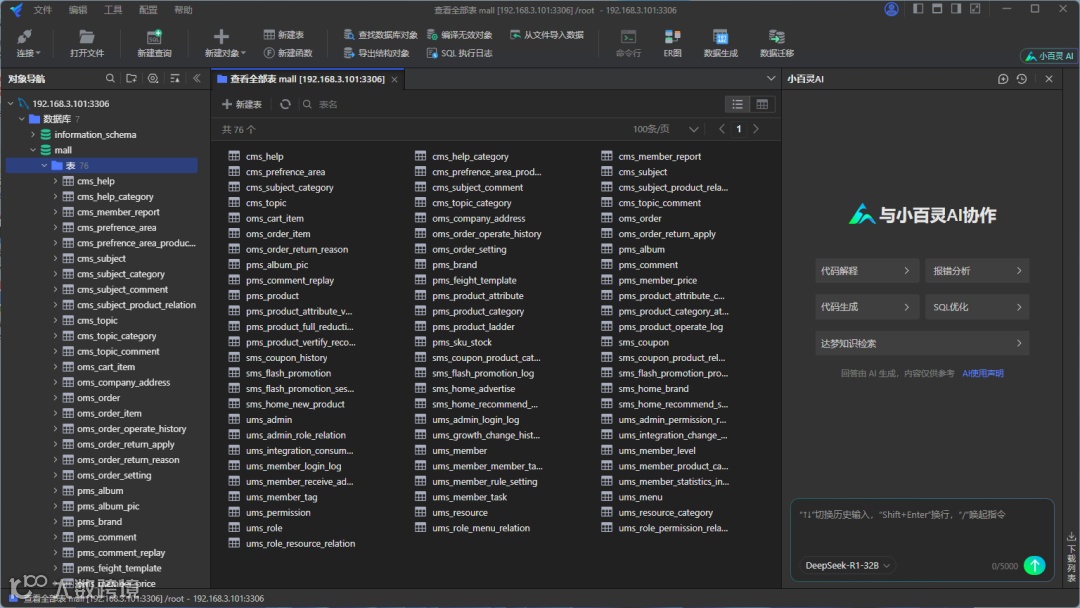This screenshot has width=1080, height=608.
Task: Launch the 数据生成 data generator
Action: click(720, 43)
